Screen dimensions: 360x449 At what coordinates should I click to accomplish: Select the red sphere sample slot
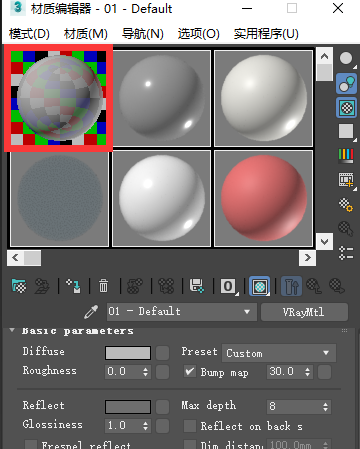[263, 198]
